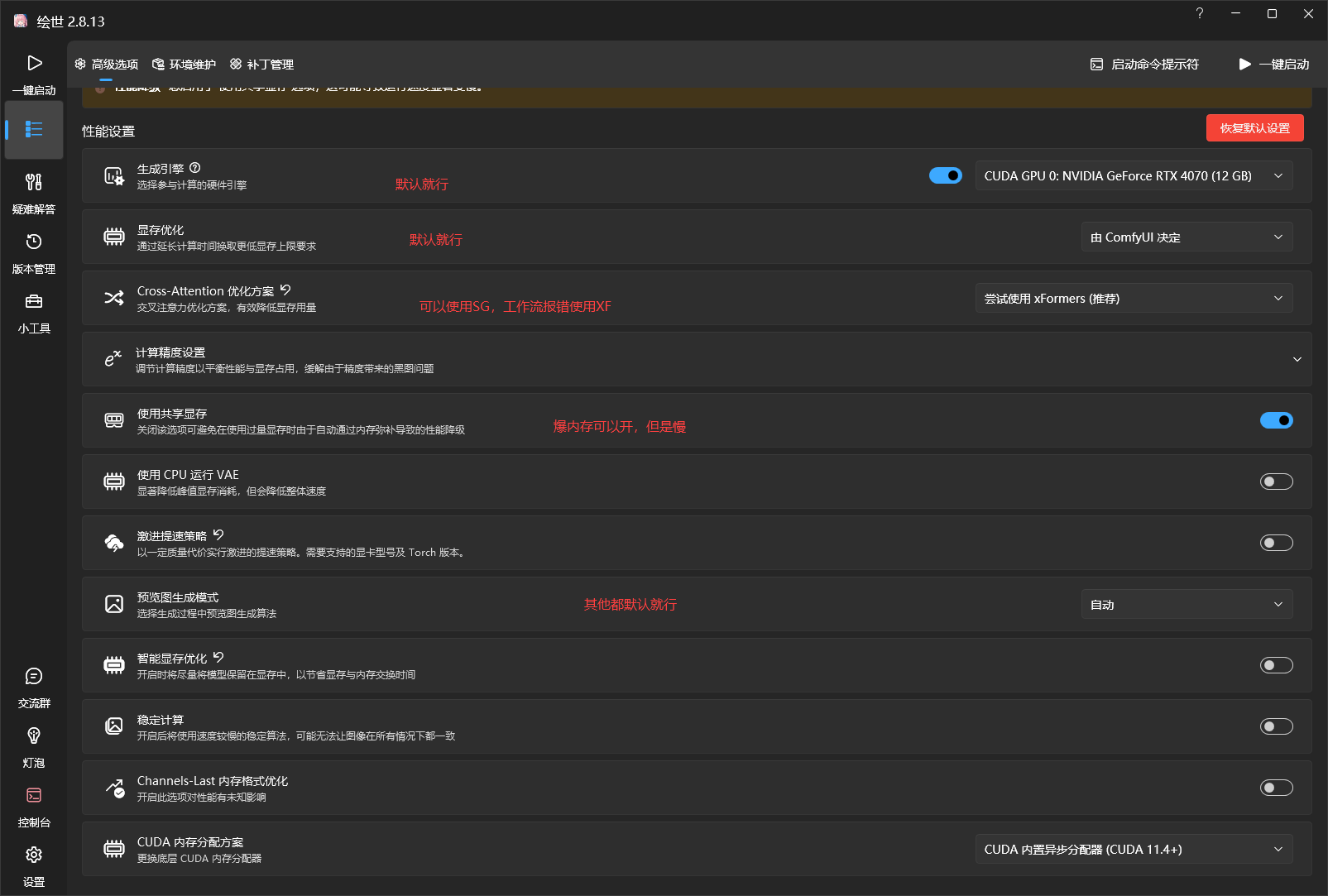Image resolution: width=1328 pixels, height=896 pixels.
Task: Click the 启动命令提示符 button
Action: [x=1144, y=65]
